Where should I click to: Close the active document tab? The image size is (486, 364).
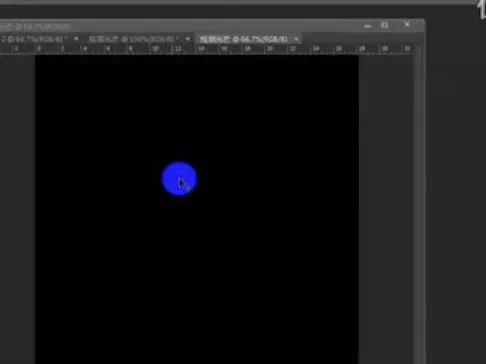[x=296, y=39]
